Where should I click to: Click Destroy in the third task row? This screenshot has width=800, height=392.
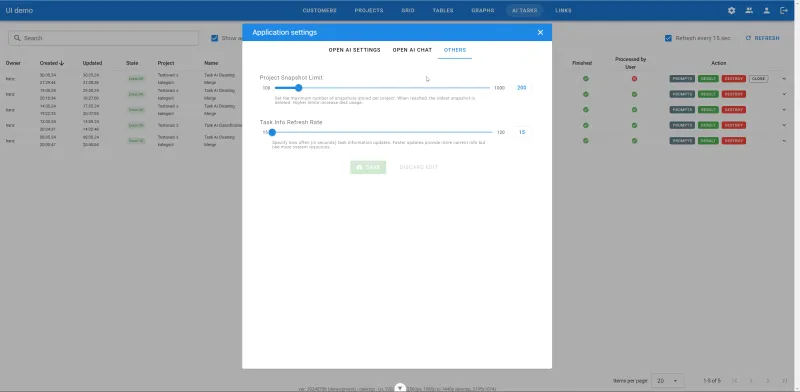tap(734, 110)
